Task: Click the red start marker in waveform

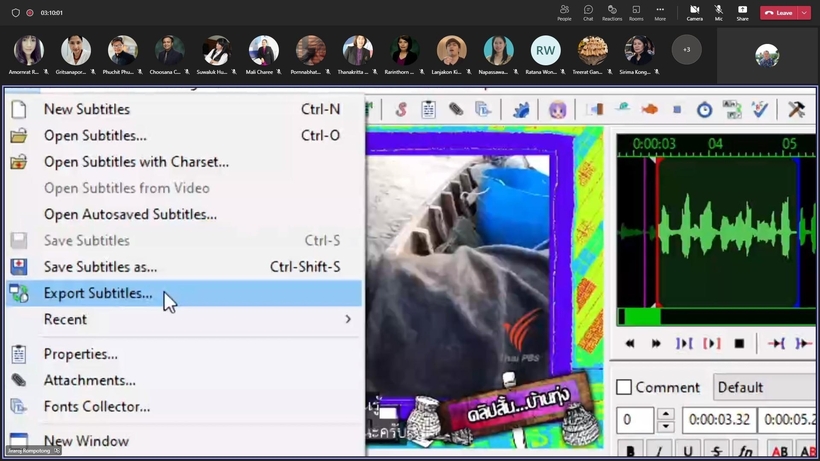Action: point(658,233)
